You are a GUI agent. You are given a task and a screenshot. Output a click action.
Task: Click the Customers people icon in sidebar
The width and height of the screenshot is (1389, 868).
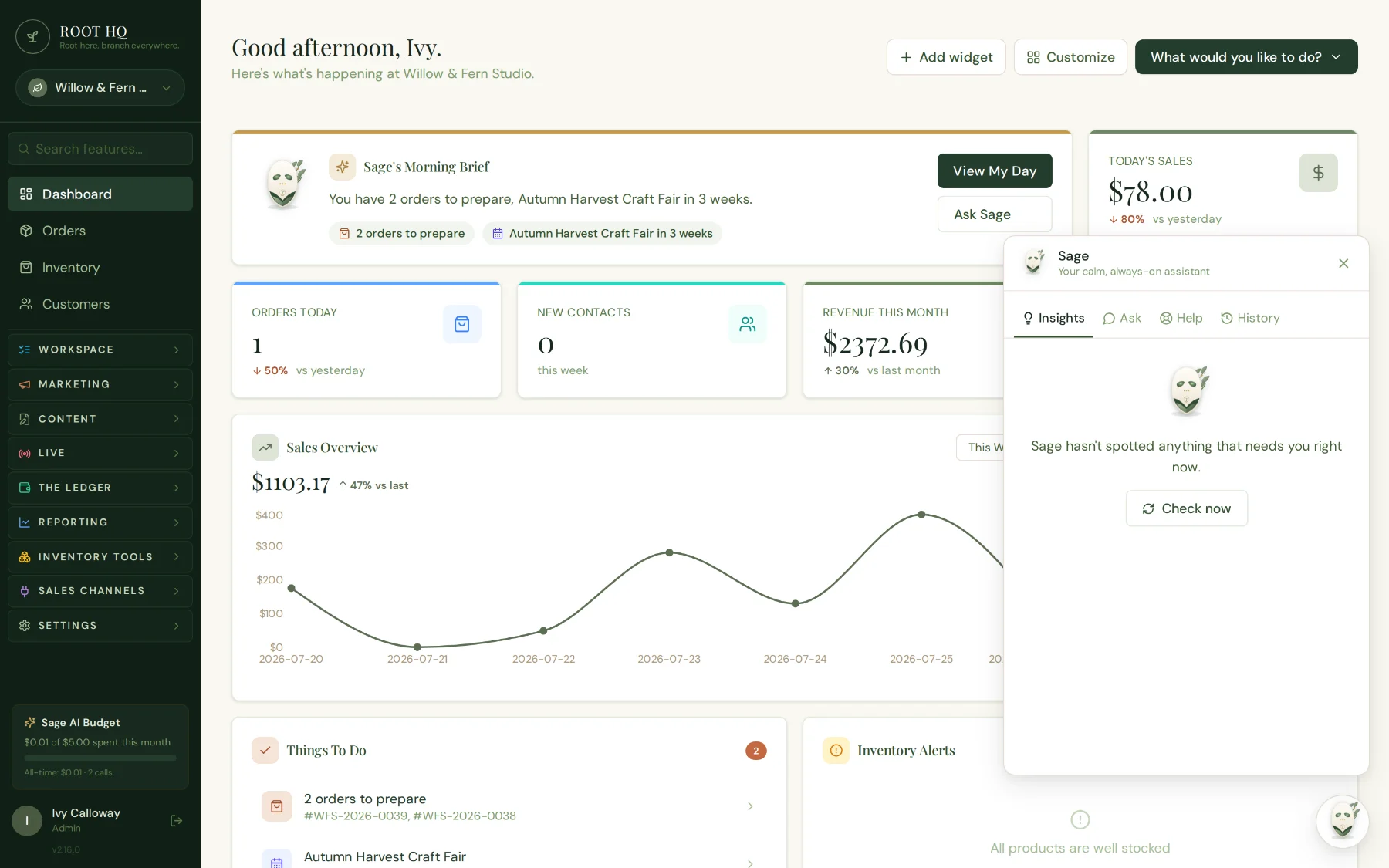[x=25, y=304]
